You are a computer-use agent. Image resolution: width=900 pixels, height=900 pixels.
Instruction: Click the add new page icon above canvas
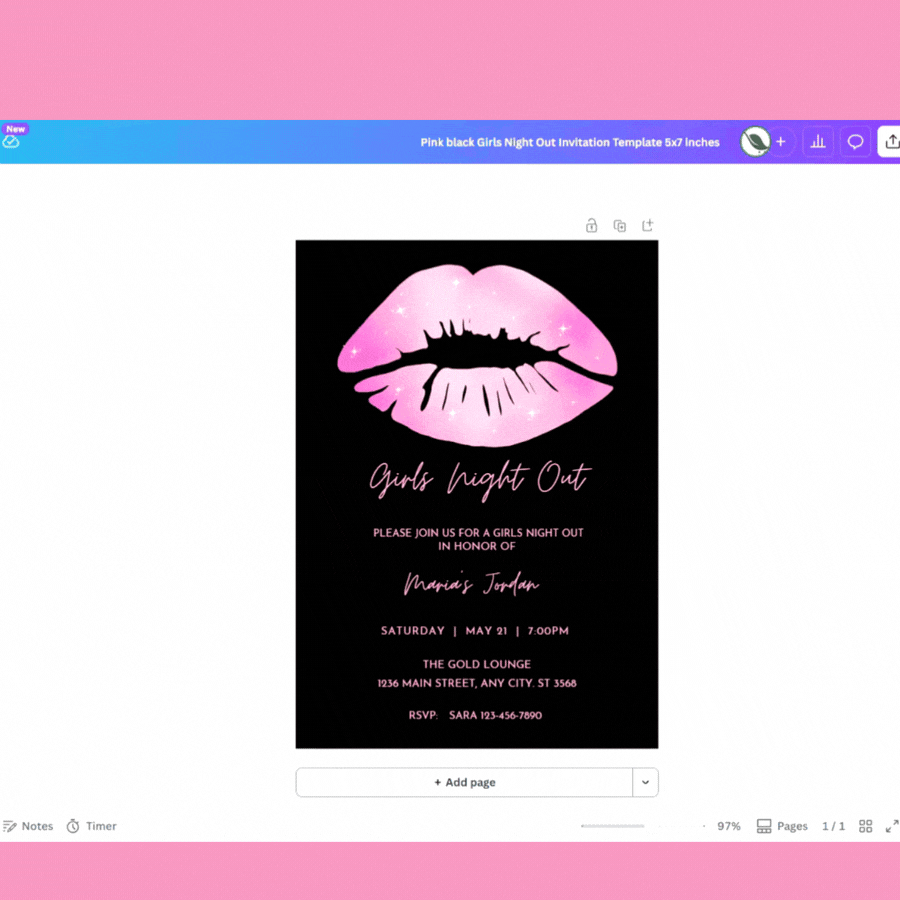pyautogui.click(x=647, y=226)
